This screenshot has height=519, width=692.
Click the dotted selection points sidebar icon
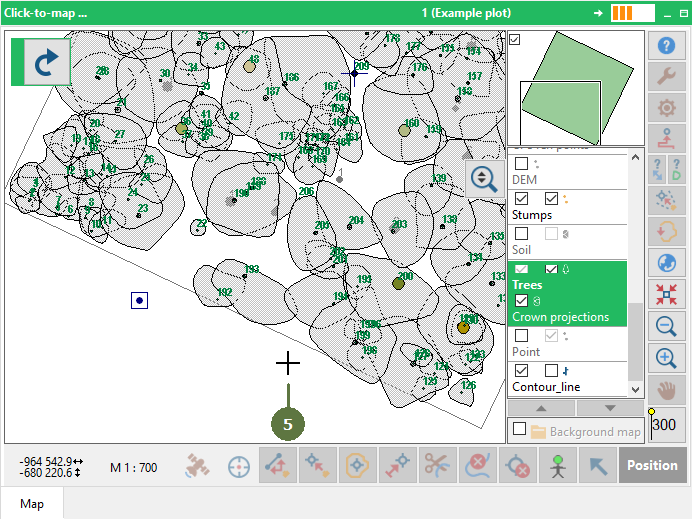coord(666,201)
